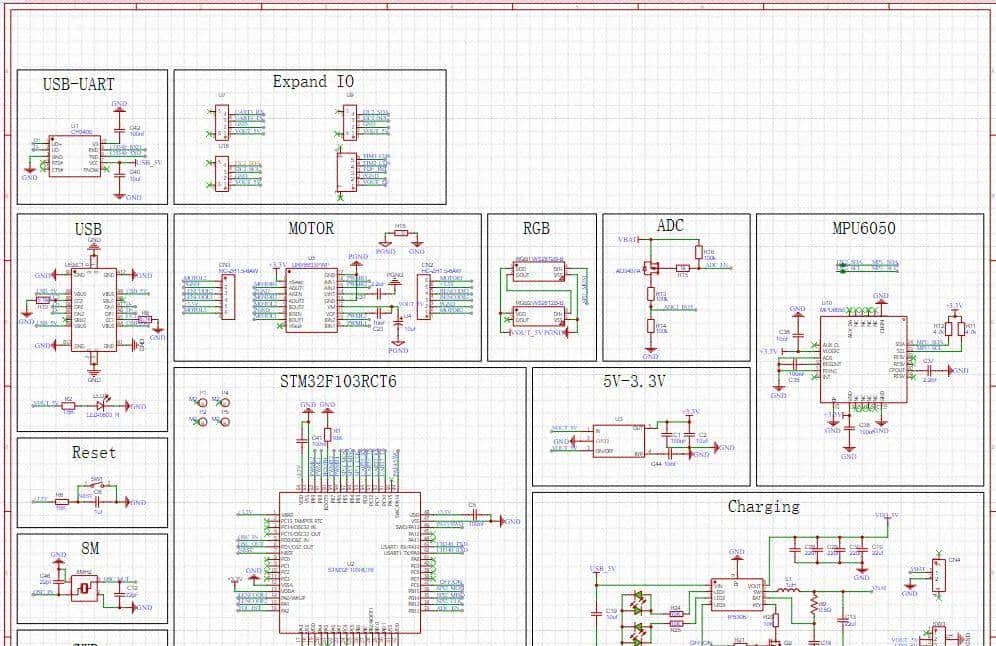
Task: Select the 5V-3.3V regulator U3 symbol
Action: (x=618, y=441)
